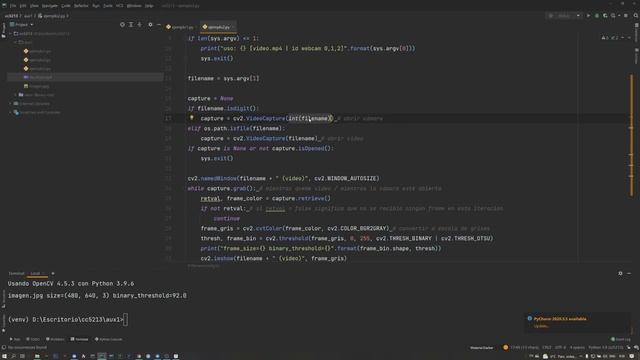Viewport: 640px width, 360px height.
Task: Open Search Everywhere magnifier icon
Action: 636,16
